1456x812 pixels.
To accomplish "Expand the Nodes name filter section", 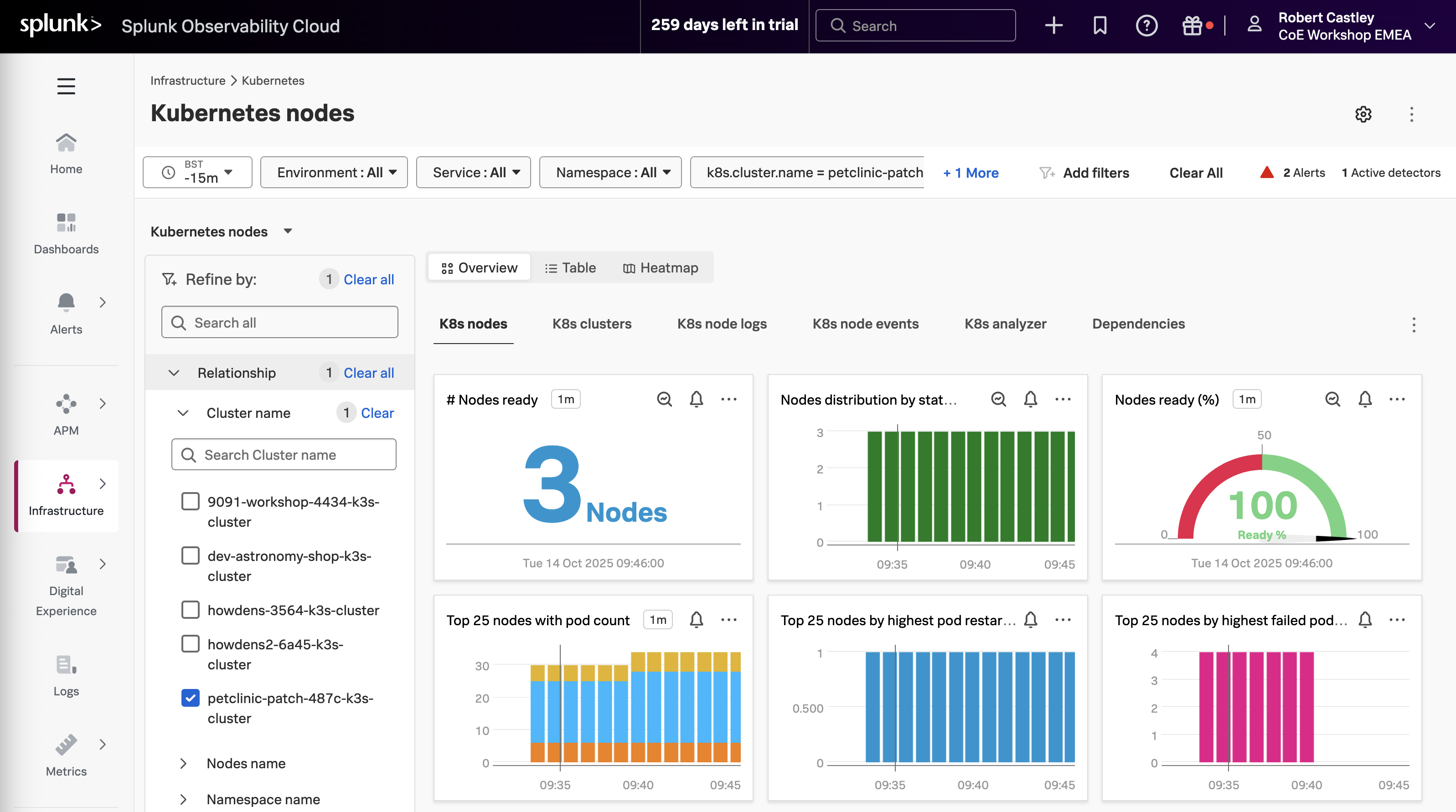I will 184,763.
